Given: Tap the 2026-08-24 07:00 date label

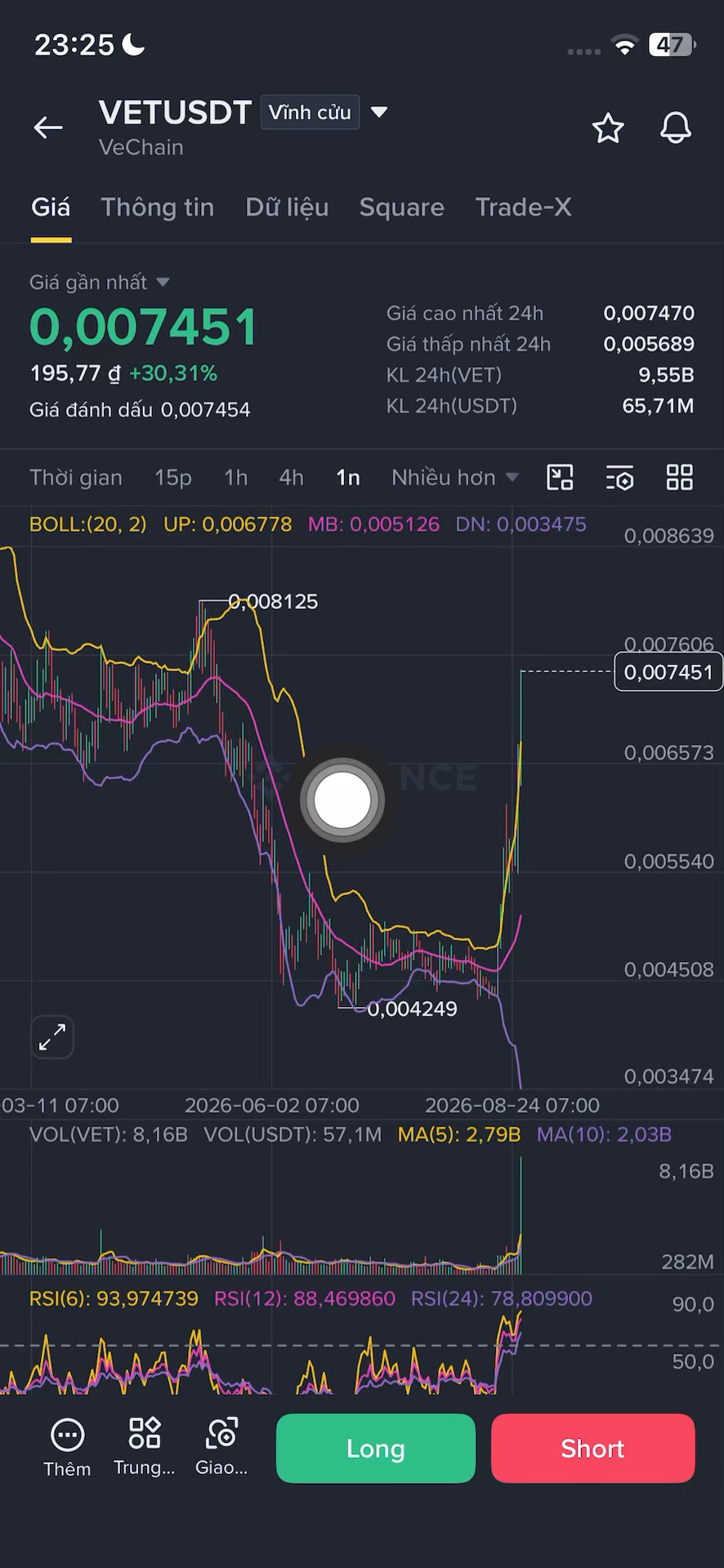Looking at the screenshot, I should [x=512, y=1106].
